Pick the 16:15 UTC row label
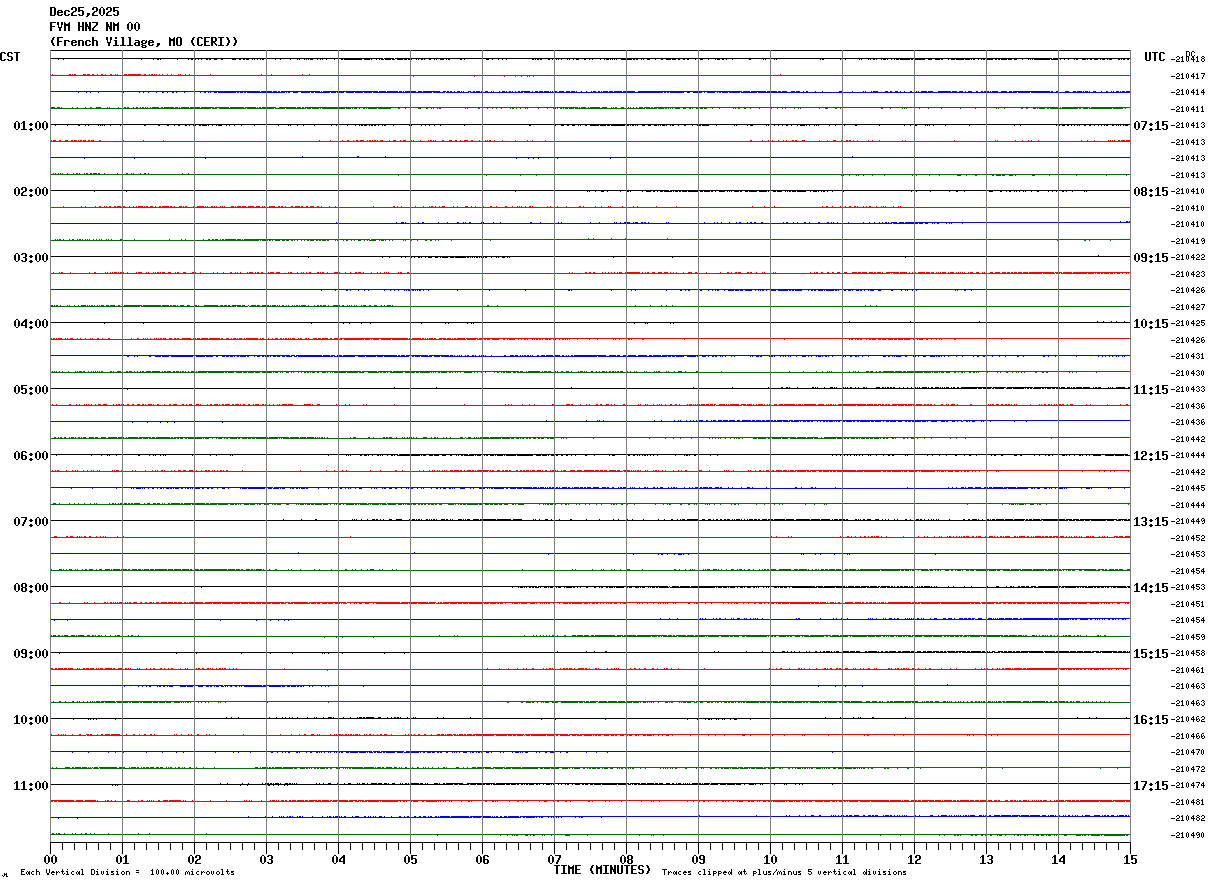The height and width of the screenshot is (886, 1210). point(1151,720)
